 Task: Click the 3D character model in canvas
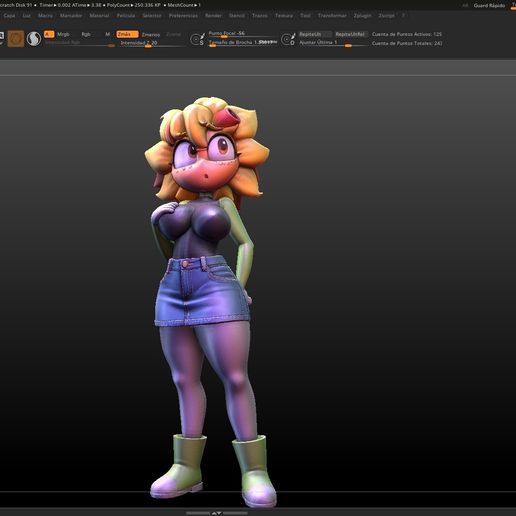pyautogui.click(x=207, y=300)
